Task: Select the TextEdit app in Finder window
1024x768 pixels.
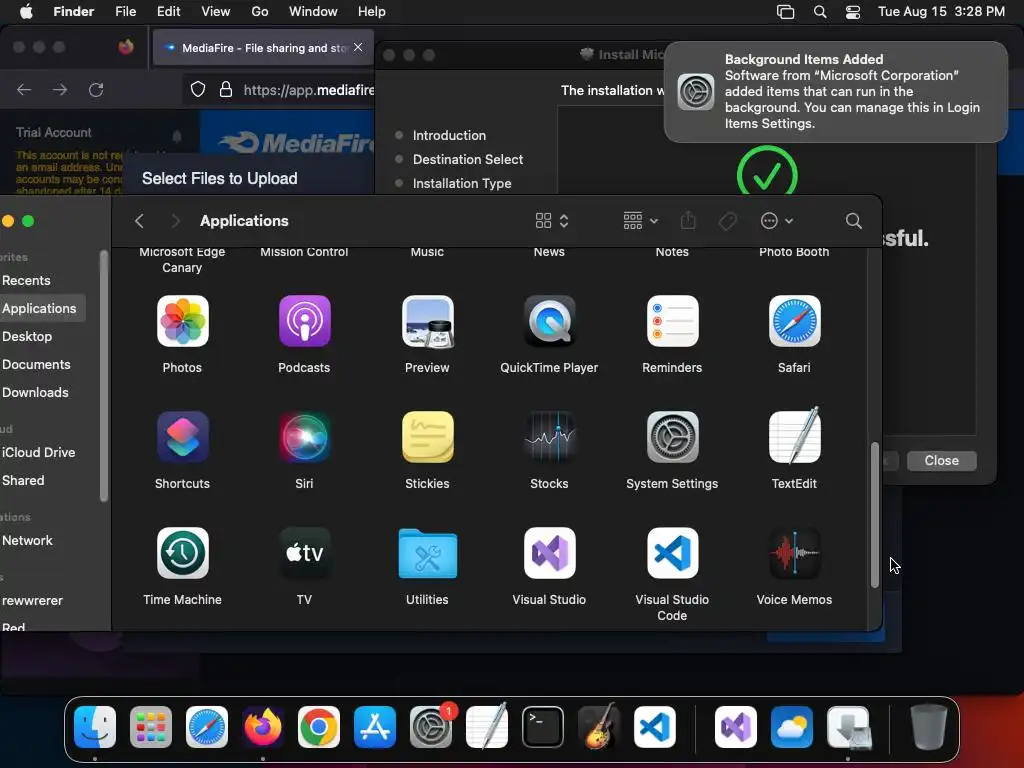Action: click(794, 436)
